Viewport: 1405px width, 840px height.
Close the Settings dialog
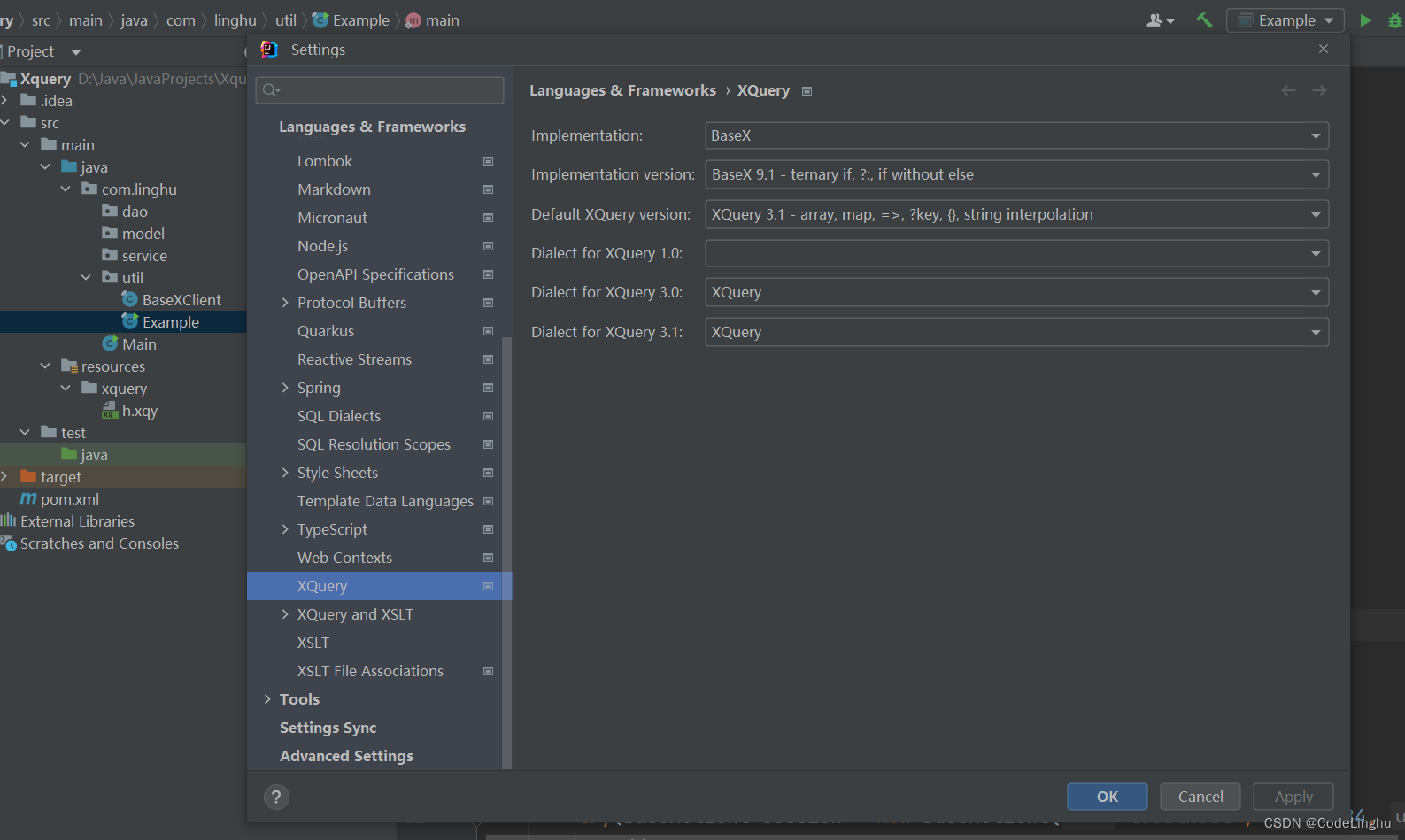[1324, 49]
